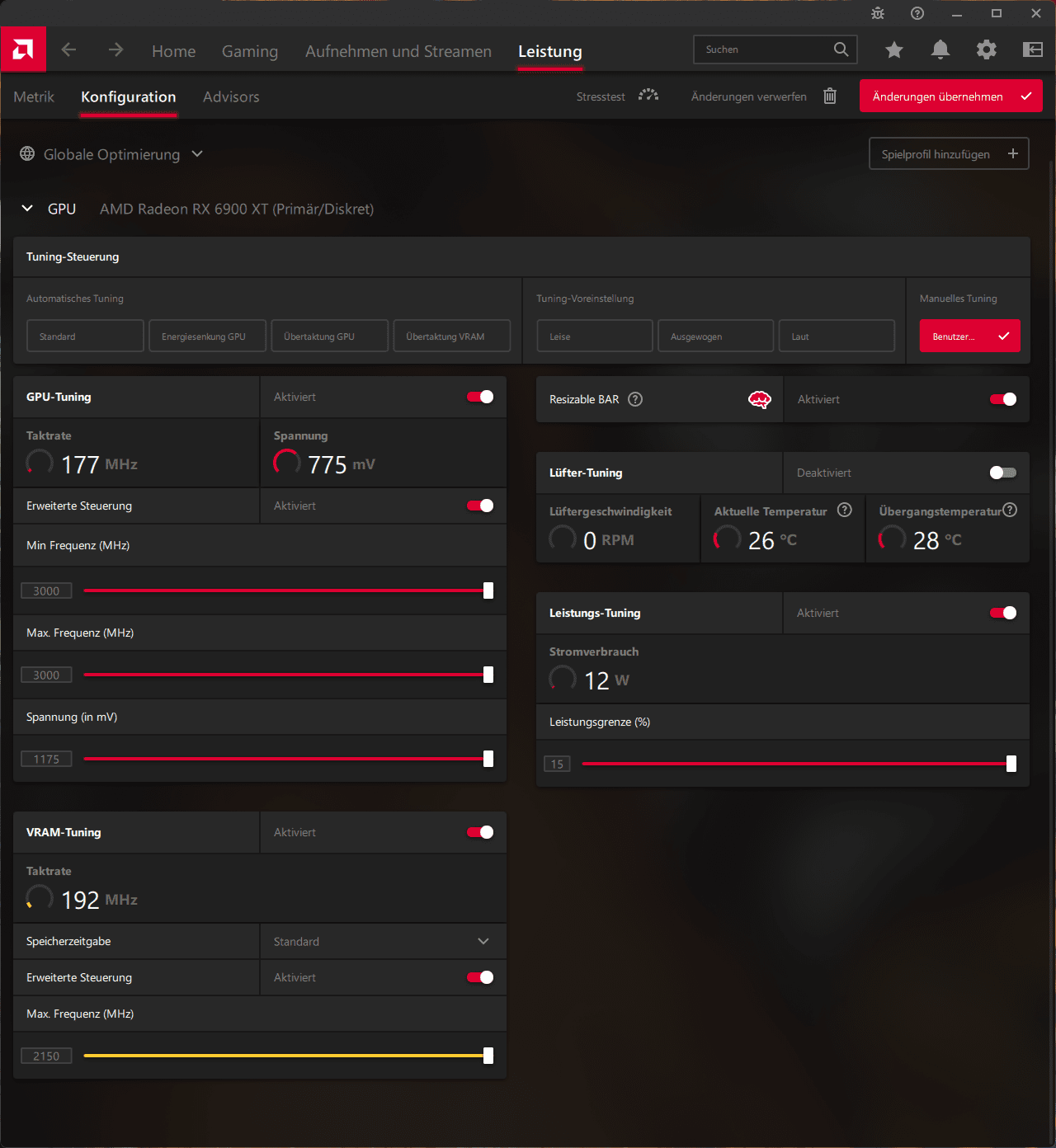
Task: Click Änderungen verwerfen
Action: point(749,96)
